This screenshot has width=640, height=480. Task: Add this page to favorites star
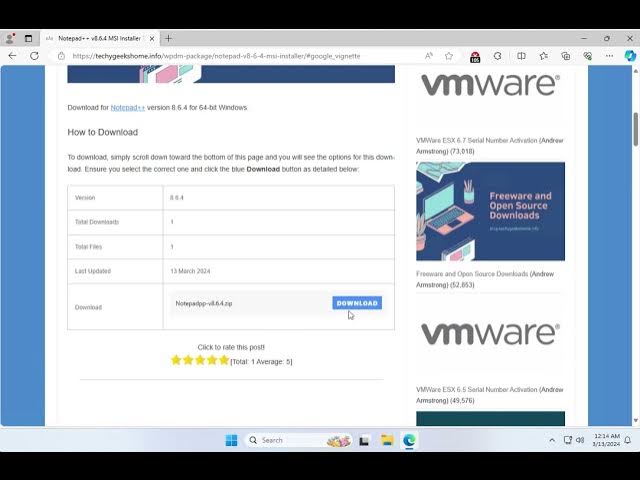[x=449, y=56]
